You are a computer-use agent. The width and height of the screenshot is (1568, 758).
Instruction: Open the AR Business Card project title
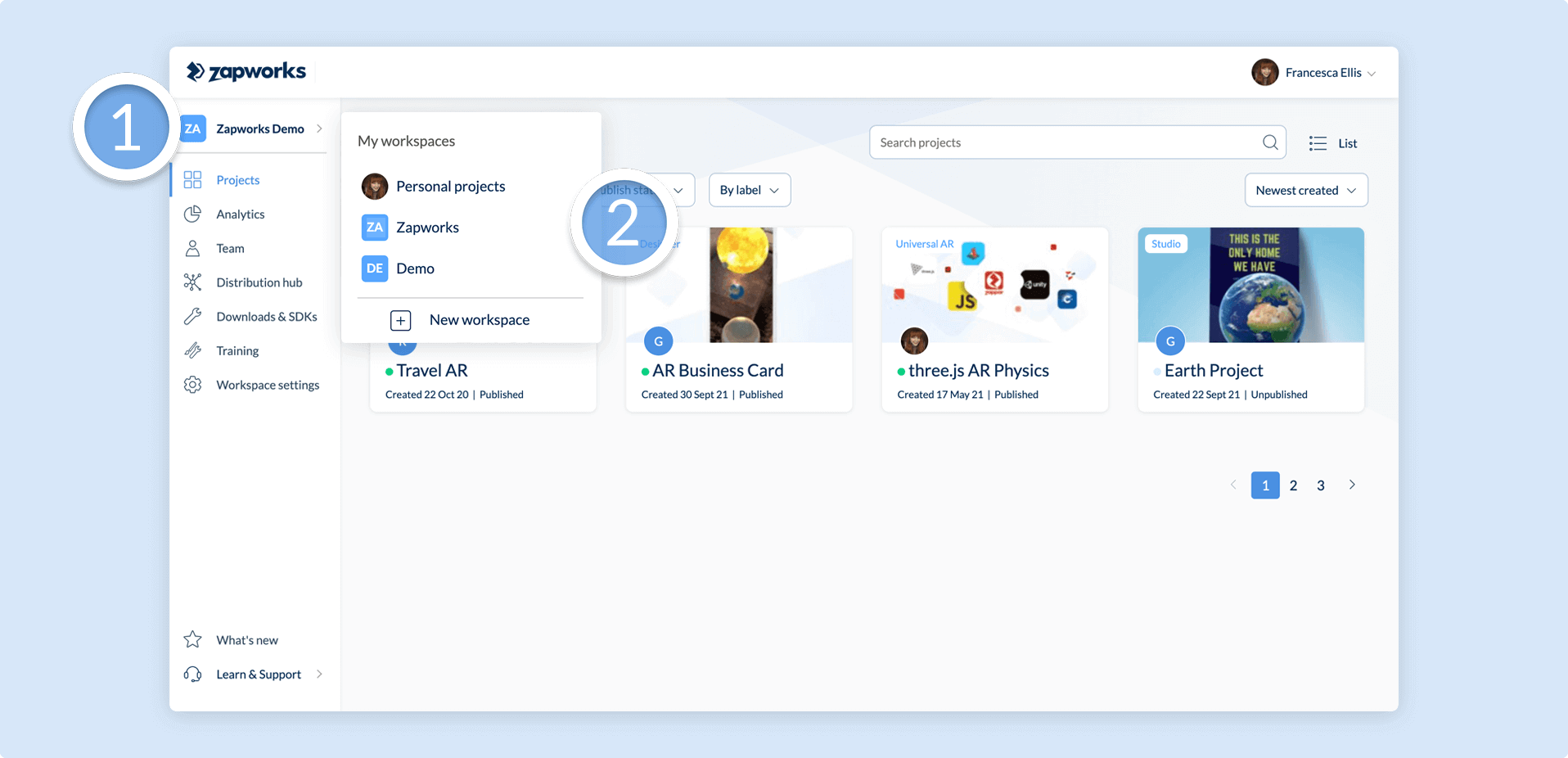click(718, 371)
